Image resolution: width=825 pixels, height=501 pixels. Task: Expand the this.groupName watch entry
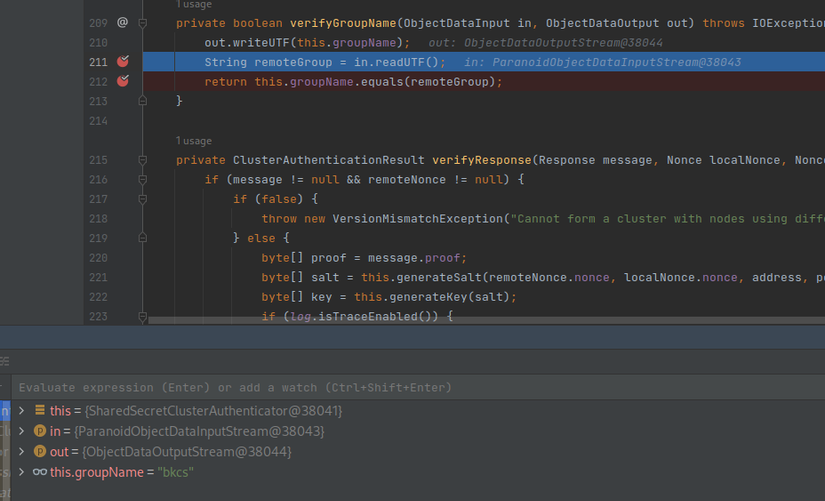tap(21, 472)
